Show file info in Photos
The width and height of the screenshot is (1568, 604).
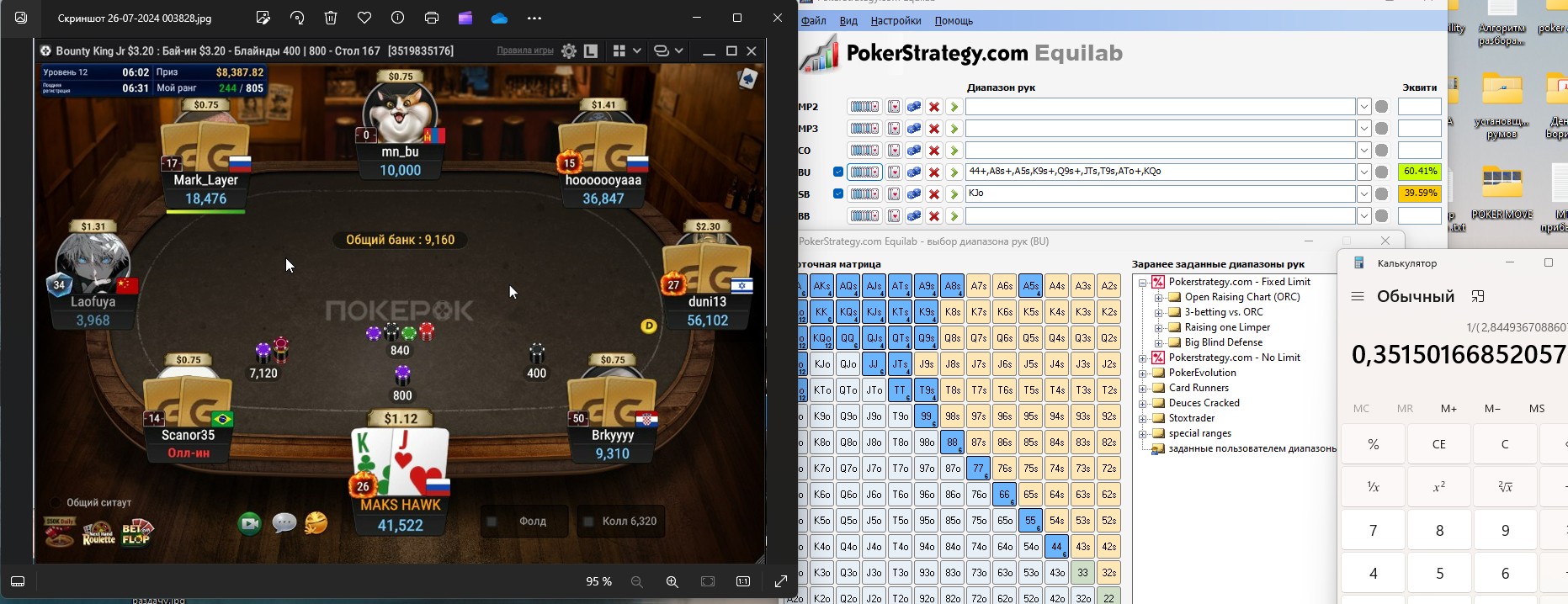[397, 18]
